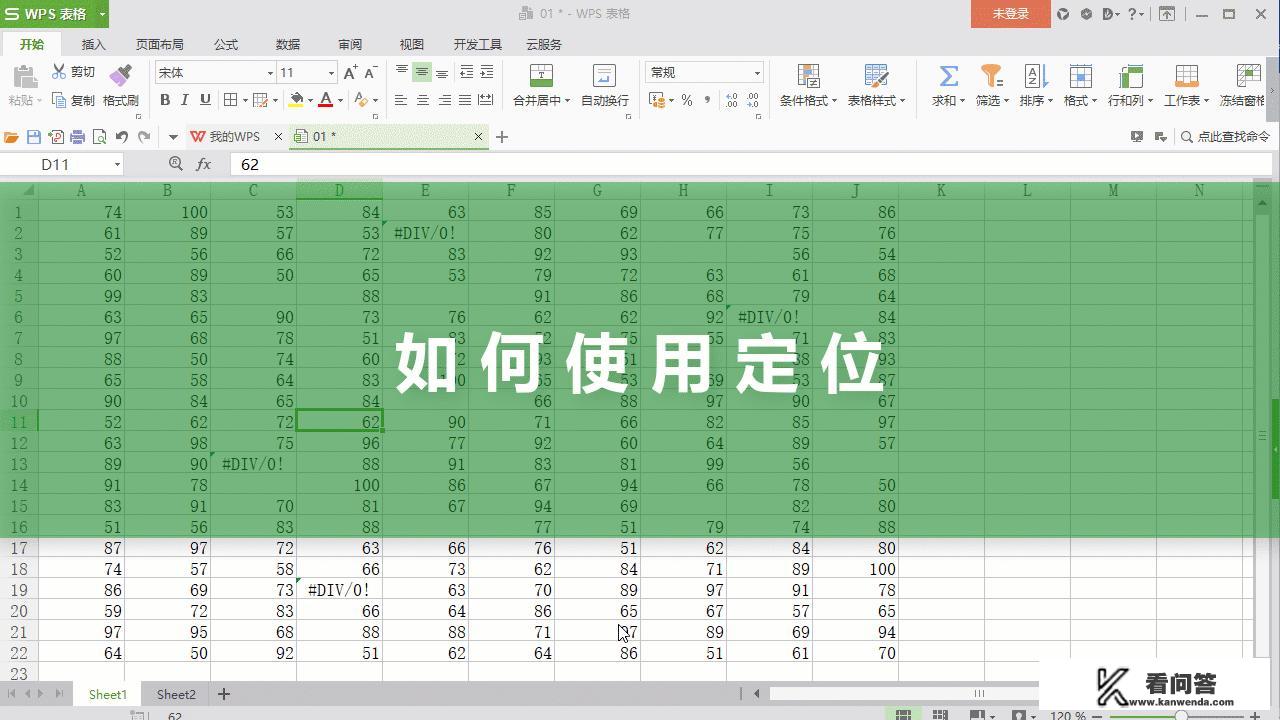Select the Format Painter (格式刷) brush
This screenshot has height=720, width=1280.
[x=120, y=75]
